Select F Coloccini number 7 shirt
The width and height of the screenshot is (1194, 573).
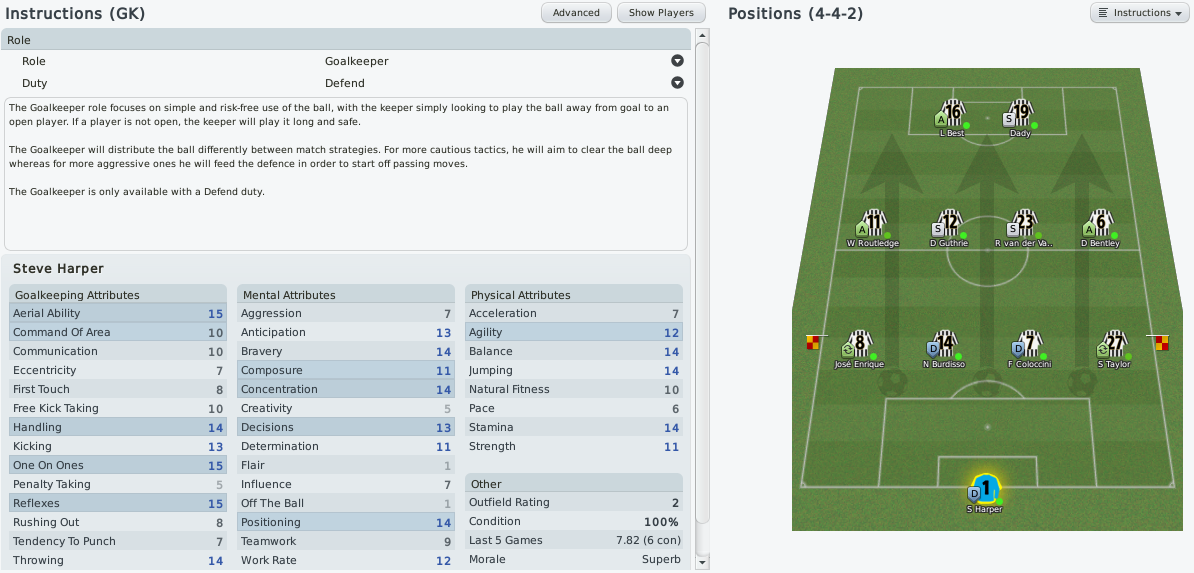point(1030,344)
